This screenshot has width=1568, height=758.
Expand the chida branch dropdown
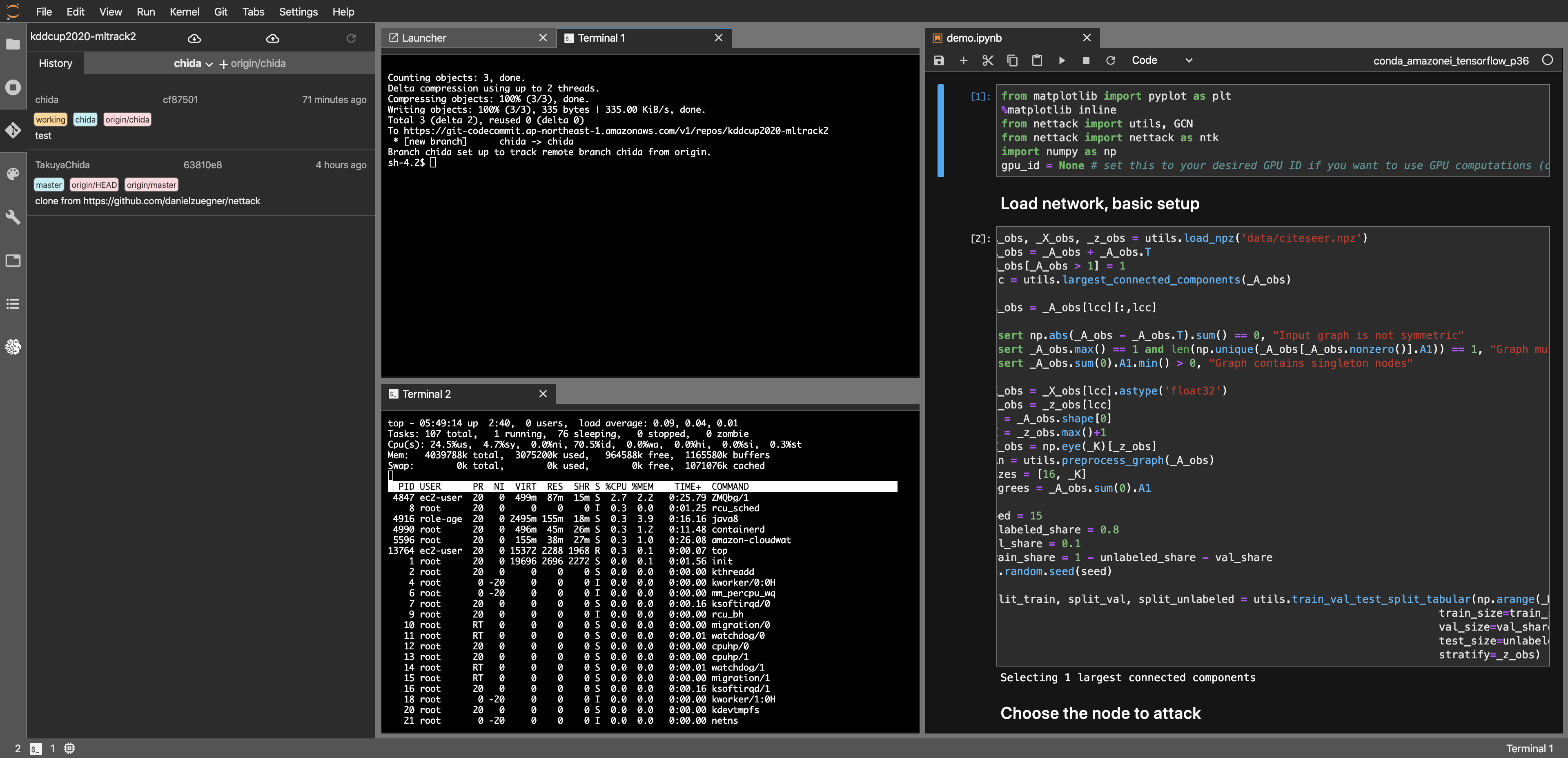193,63
